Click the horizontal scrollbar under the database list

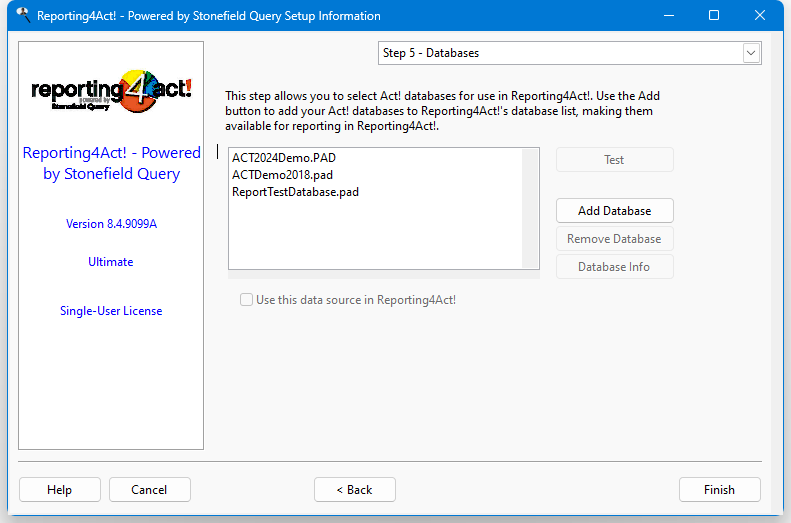[x=384, y=274]
